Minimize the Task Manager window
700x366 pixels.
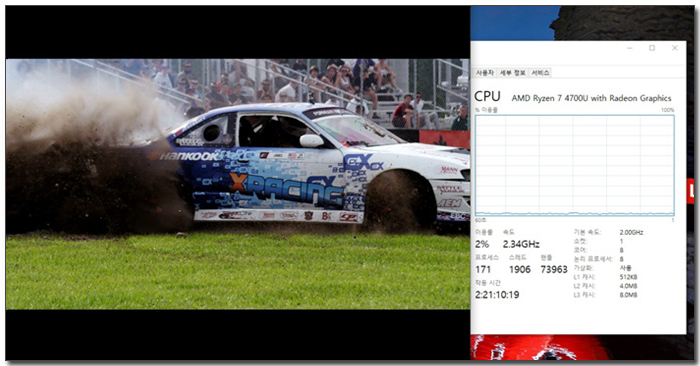coord(629,48)
